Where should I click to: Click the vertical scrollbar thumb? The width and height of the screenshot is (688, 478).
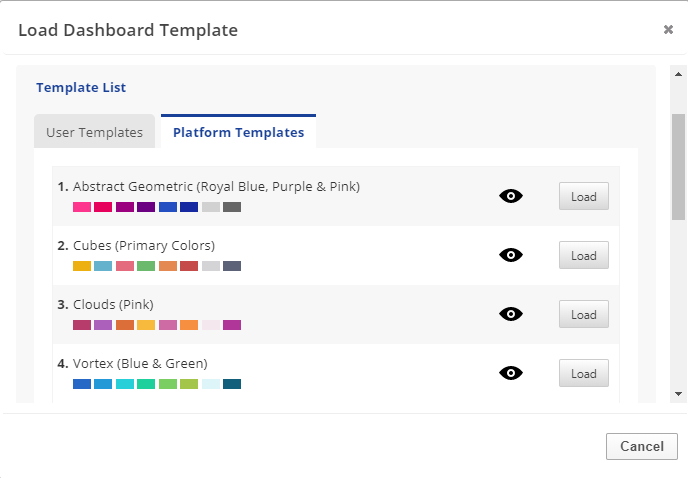coord(679,165)
